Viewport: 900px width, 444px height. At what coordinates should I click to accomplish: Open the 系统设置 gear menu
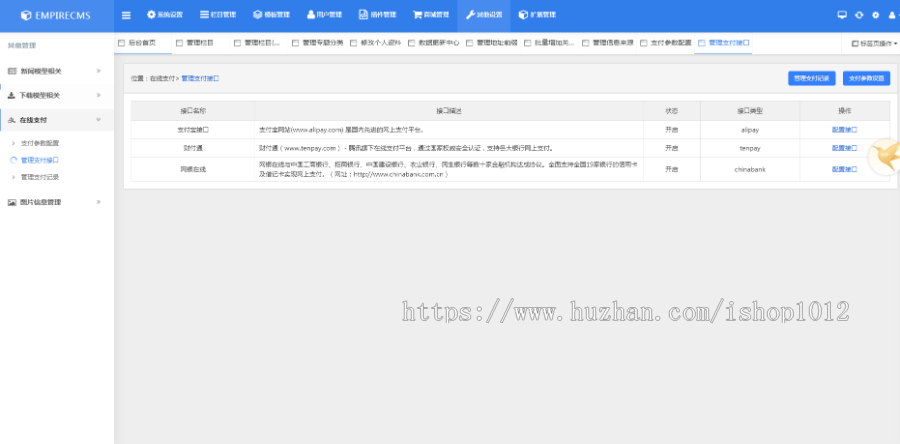point(165,15)
